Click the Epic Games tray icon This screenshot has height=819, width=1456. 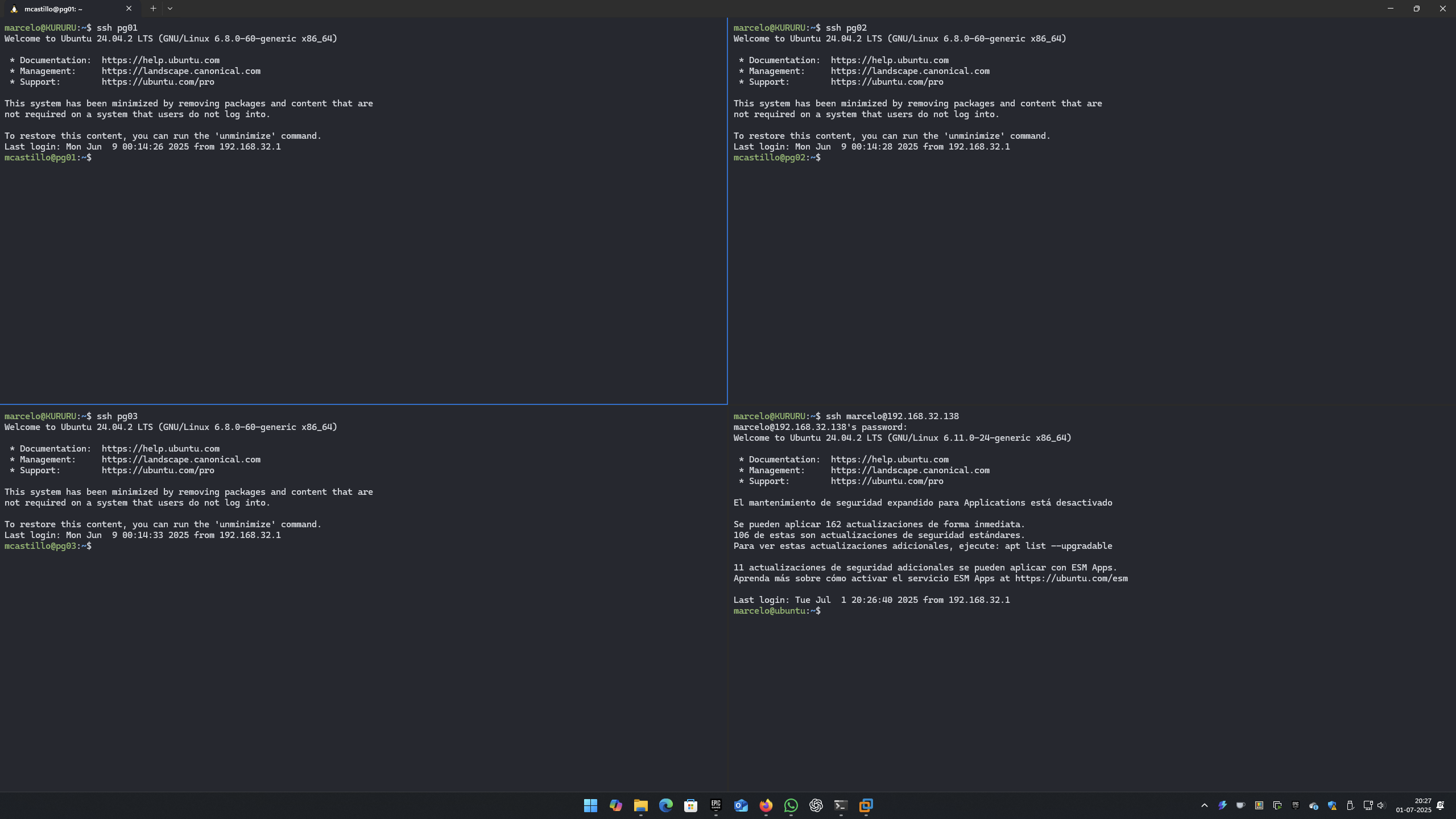(x=1295, y=805)
